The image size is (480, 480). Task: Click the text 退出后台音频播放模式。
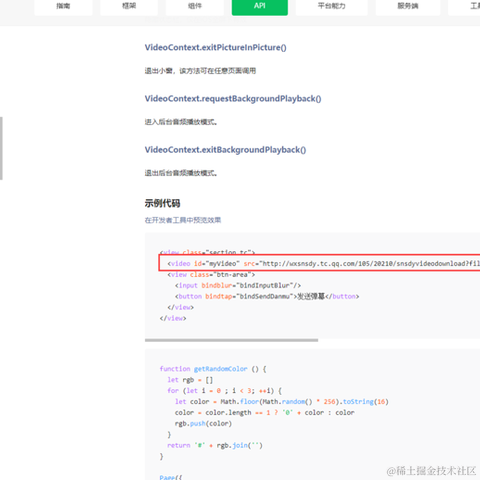point(181,173)
